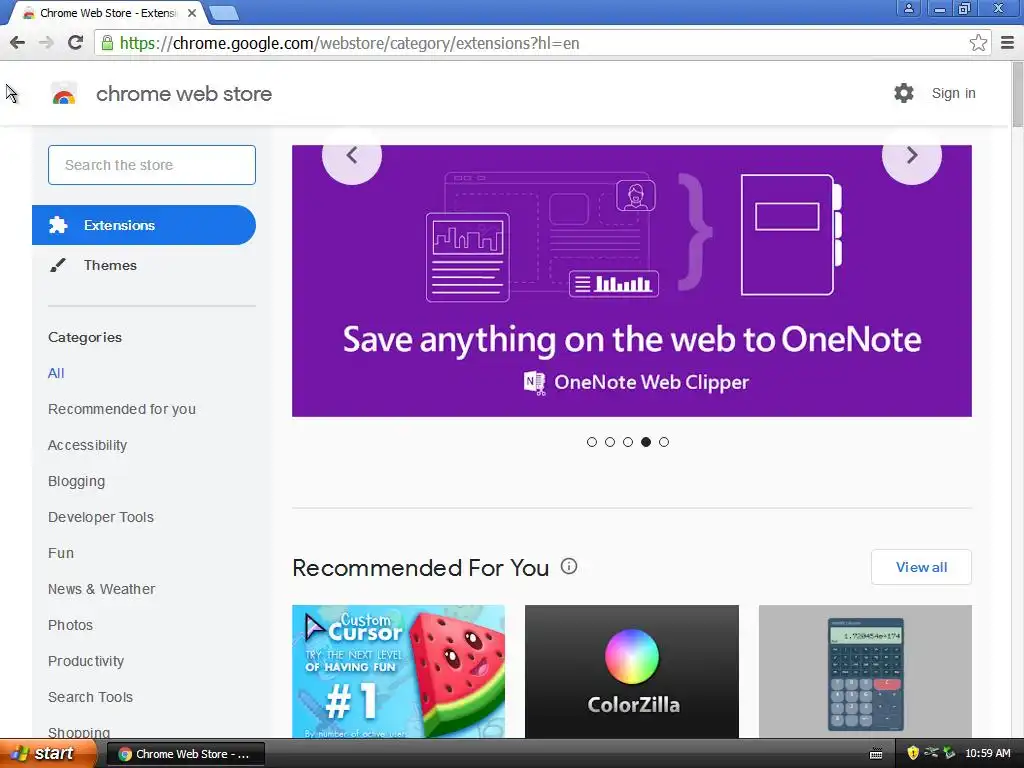The width and height of the screenshot is (1024, 768).
Task: Open the Productivity category
Action: (86, 661)
